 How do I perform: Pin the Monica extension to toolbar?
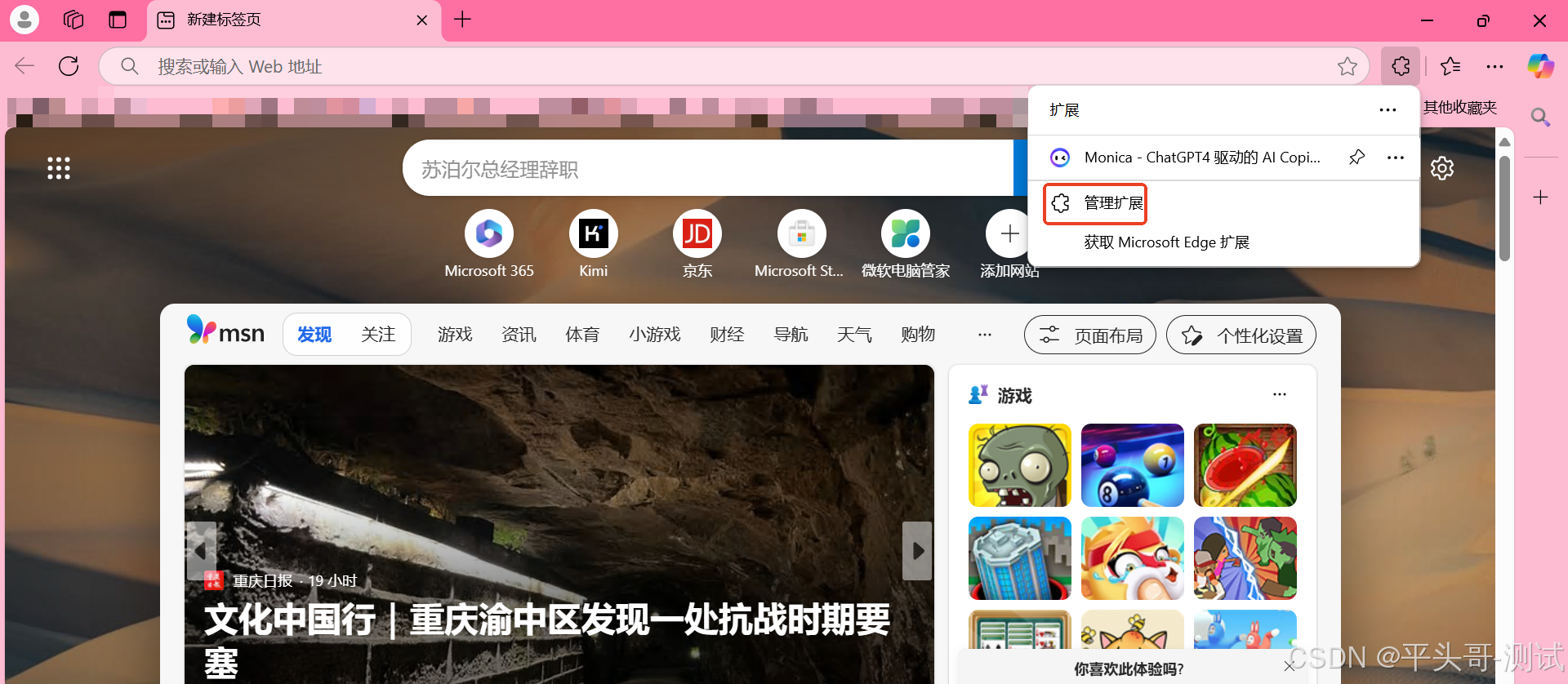1356,158
